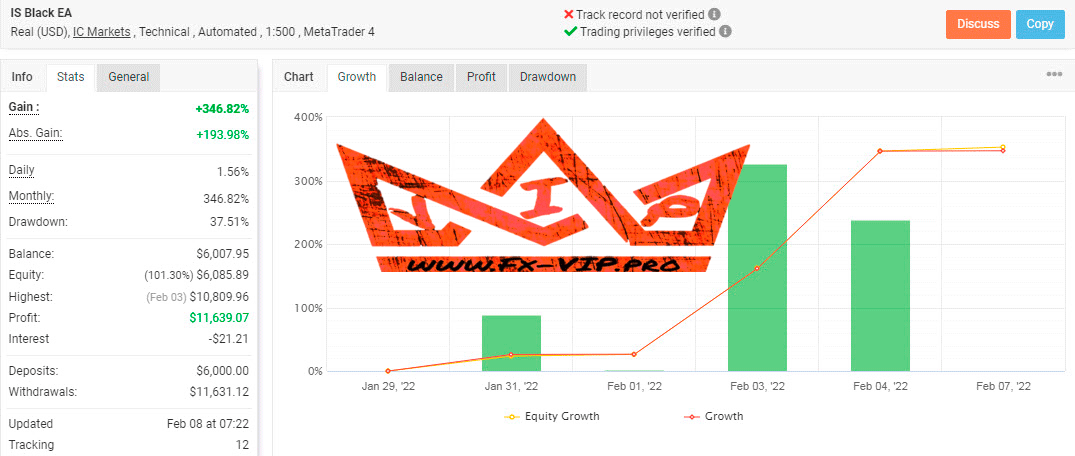Switch to the Info tab
This screenshot has width=1075, height=456.
pos(22,77)
